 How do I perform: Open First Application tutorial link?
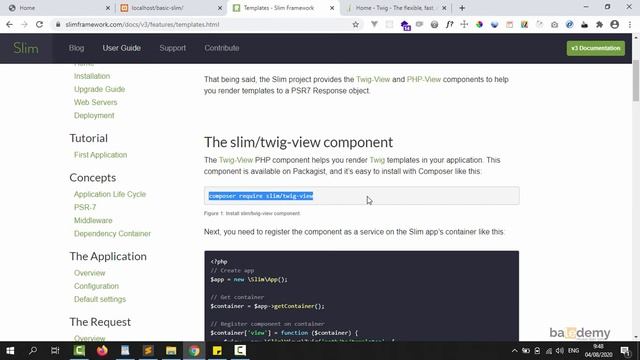pos(100,155)
